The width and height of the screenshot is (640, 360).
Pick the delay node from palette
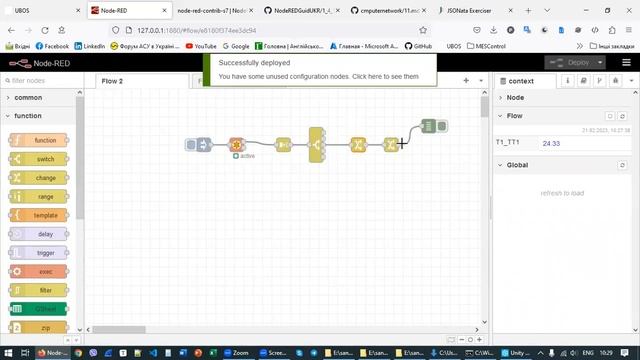coord(39,234)
